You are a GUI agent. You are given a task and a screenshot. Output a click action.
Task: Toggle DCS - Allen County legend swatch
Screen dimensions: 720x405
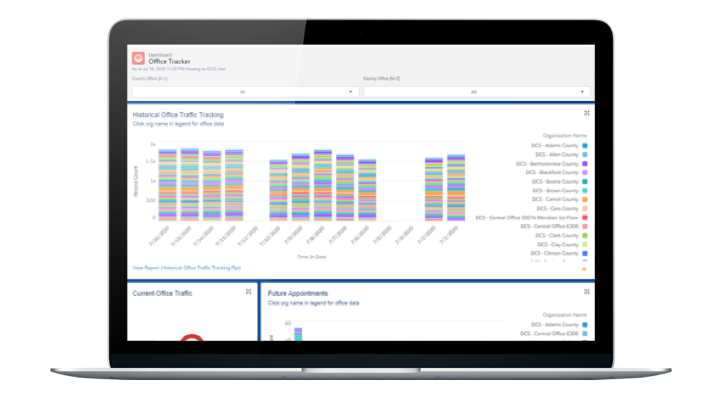pos(585,155)
